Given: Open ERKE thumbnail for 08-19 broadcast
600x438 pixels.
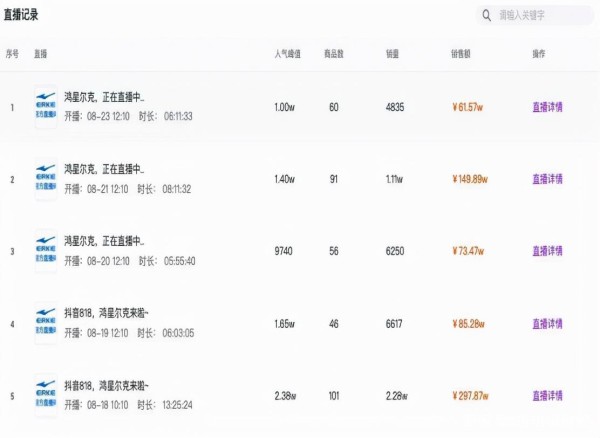Looking at the screenshot, I should click(46, 323).
